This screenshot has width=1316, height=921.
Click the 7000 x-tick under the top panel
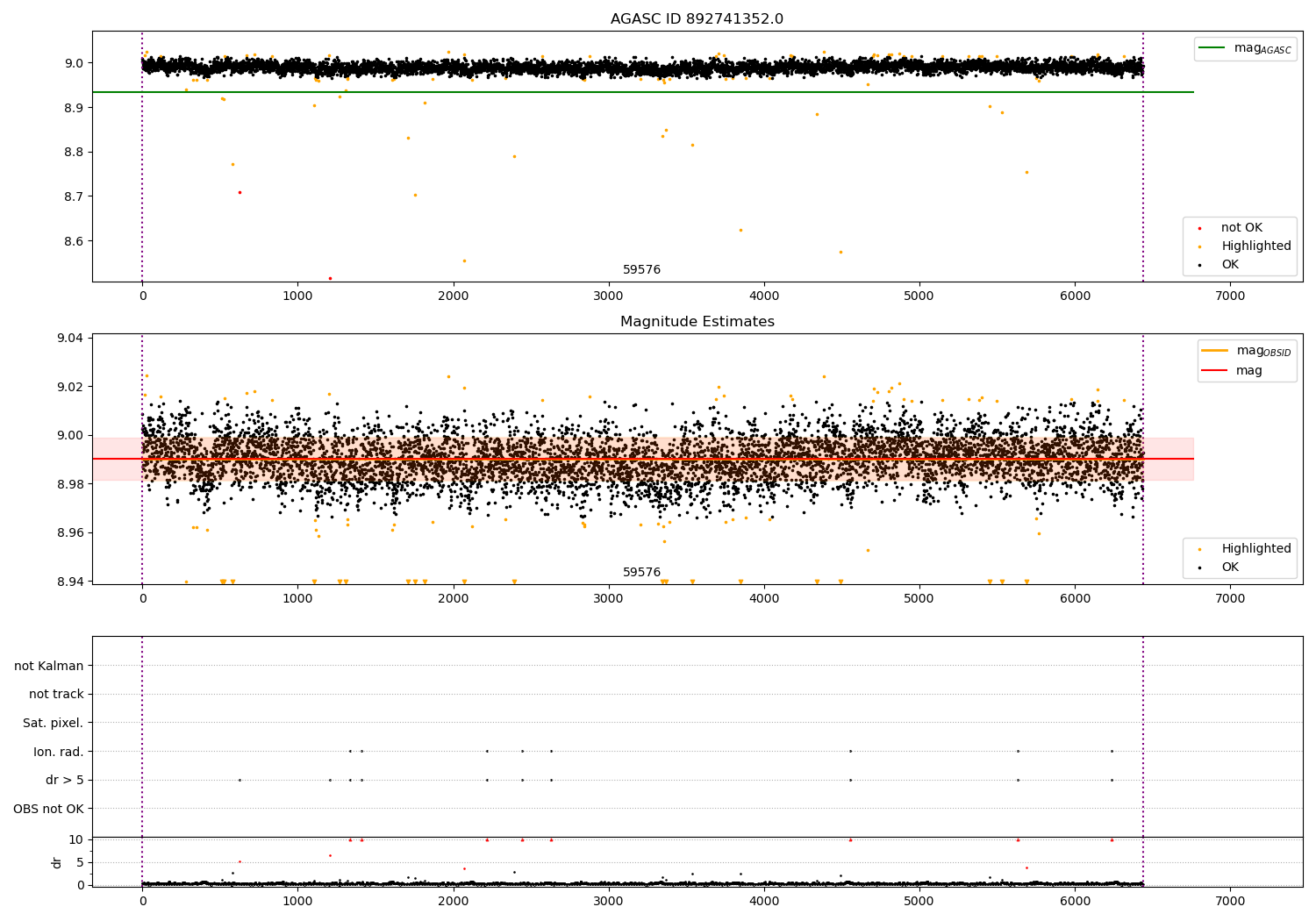coord(1230,296)
